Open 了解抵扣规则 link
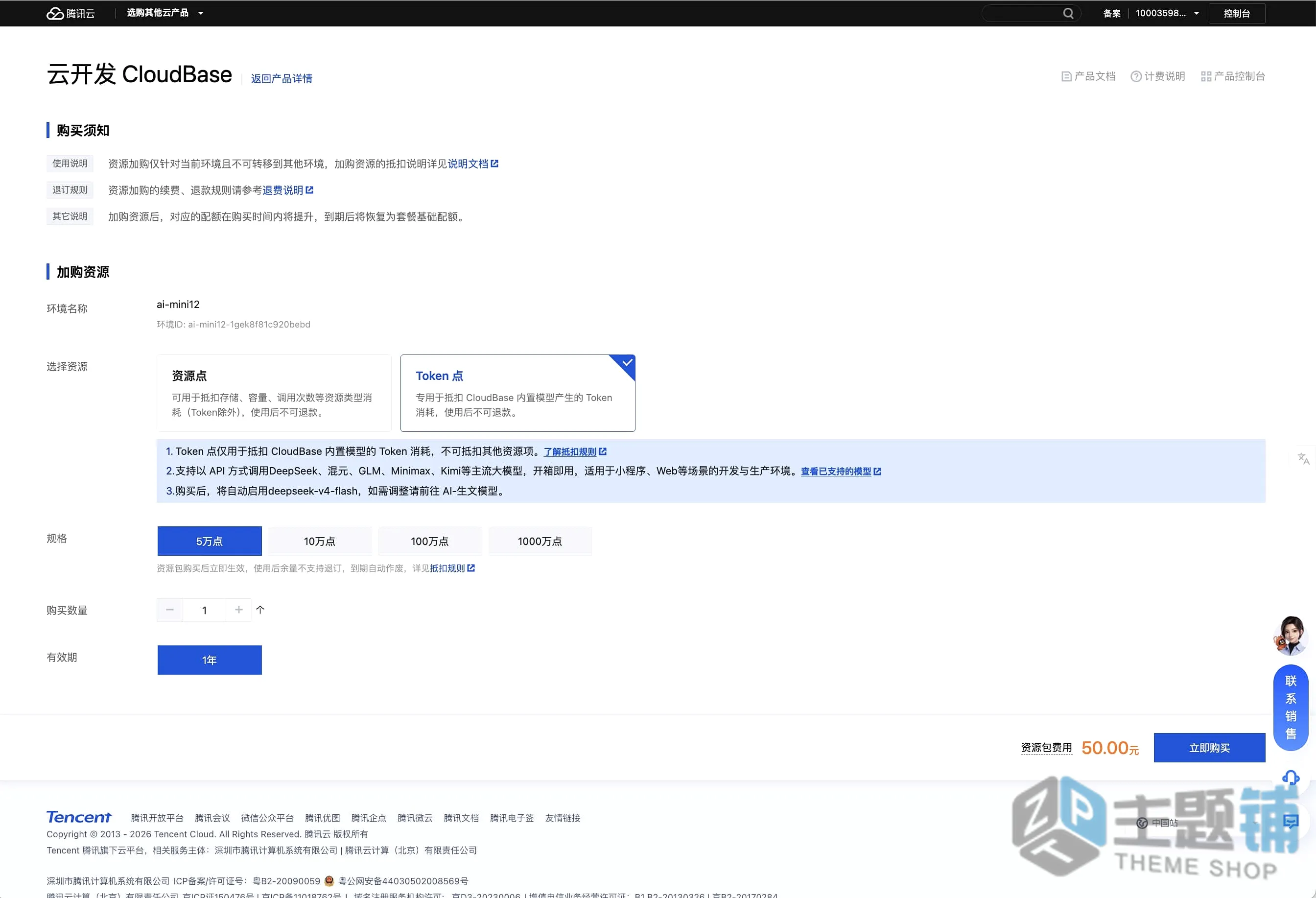 [x=575, y=452]
